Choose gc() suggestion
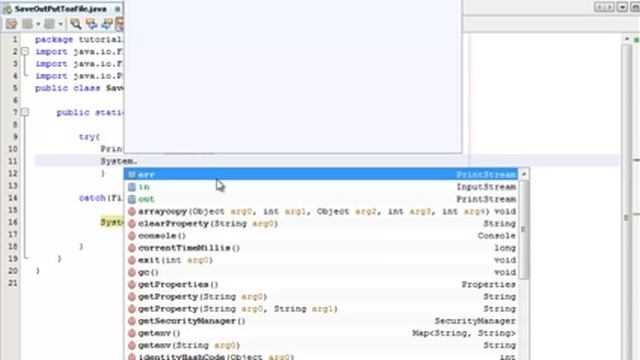Viewport: 640px width, 360px height. pos(321,272)
